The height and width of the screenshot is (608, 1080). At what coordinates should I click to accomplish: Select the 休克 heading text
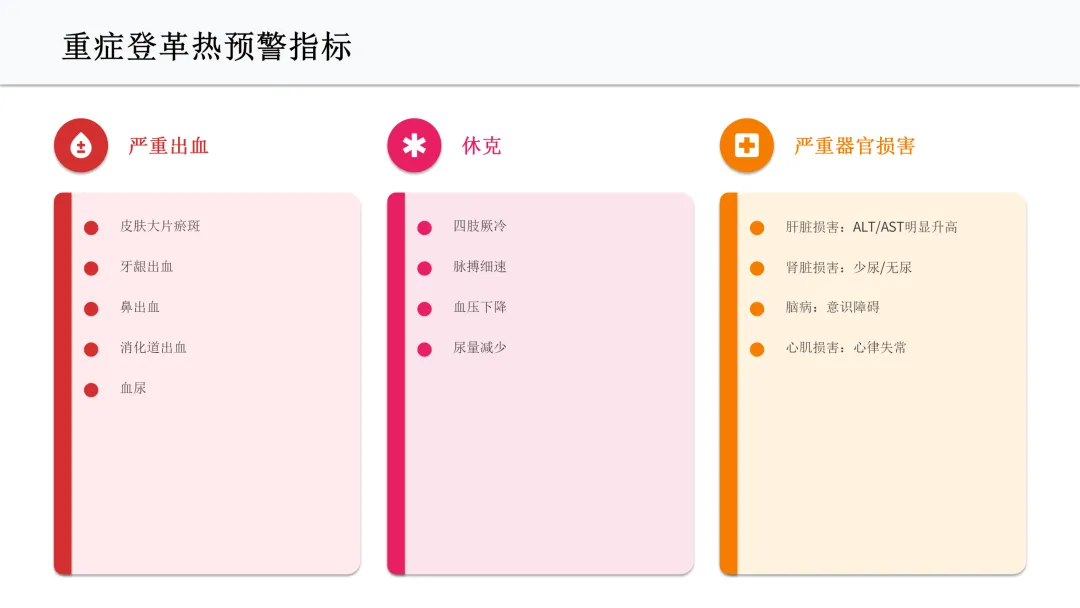pyautogui.click(x=481, y=146)
